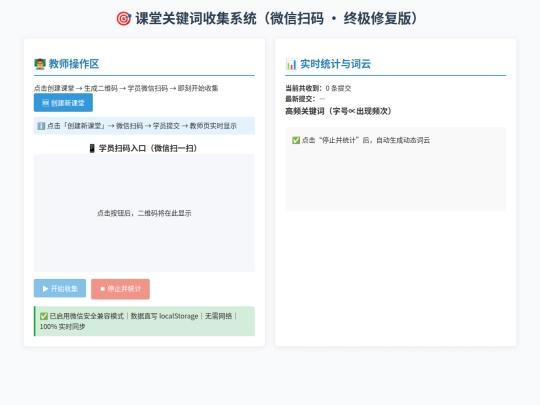Click the green checkmark in the word cloud box
Screen dimensions: 540x405
pos(296,140)
